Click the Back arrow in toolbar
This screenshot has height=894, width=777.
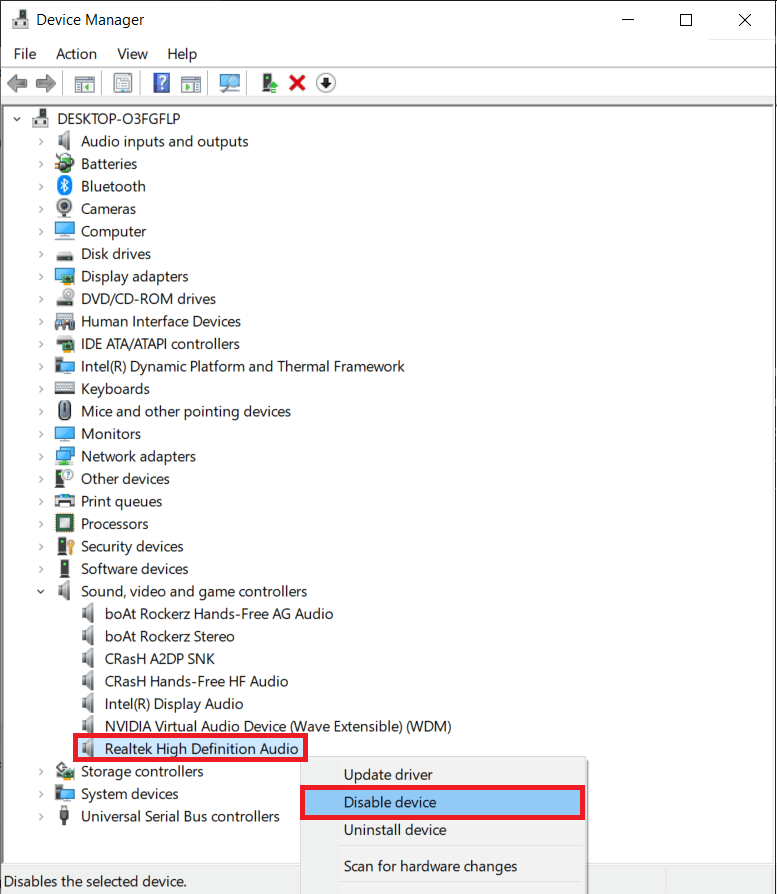point(17,83)
